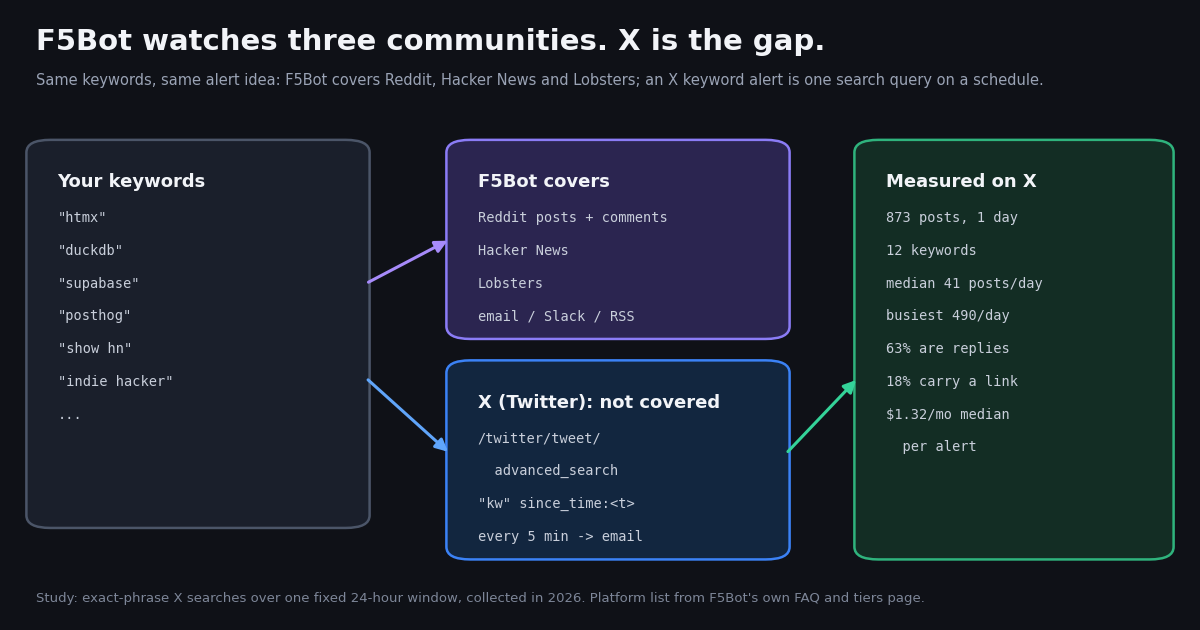Click the "duckdb" keyword
This screenshot has width=1200, height=630.
coord(90,251)
